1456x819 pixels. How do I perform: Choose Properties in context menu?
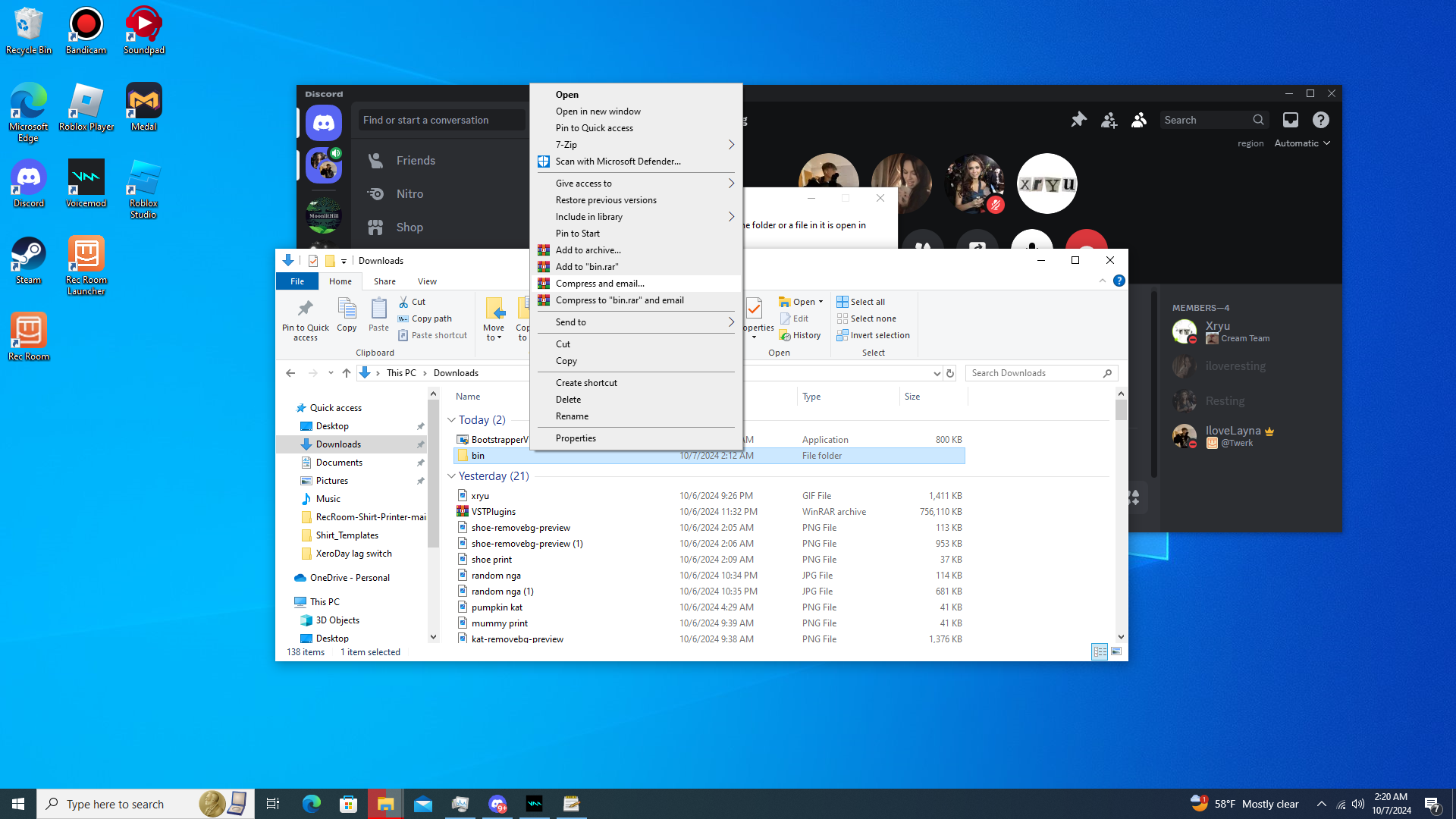click(x=576, y=438)
